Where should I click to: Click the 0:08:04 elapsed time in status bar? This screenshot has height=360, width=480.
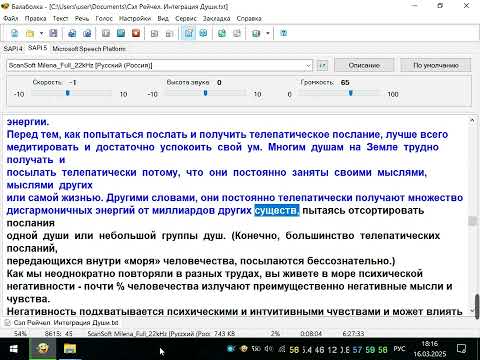point(311,333)
